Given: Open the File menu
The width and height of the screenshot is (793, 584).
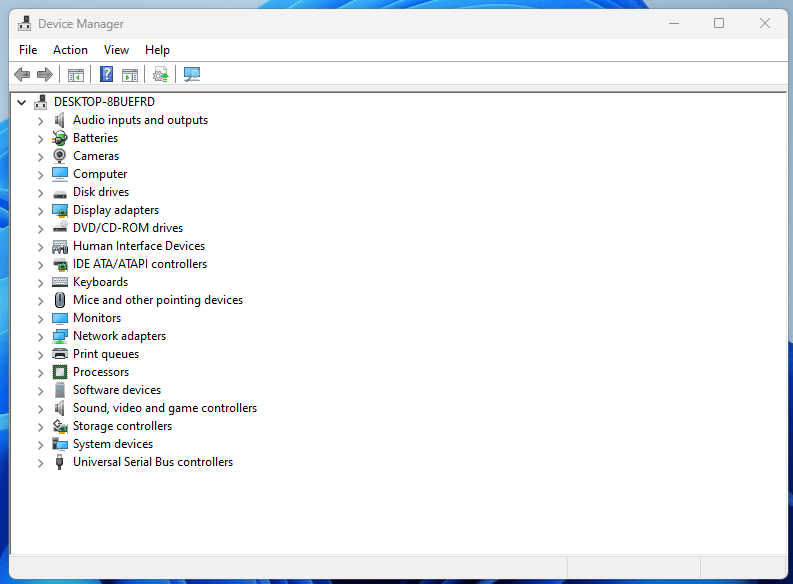Looking at the screenshot, I should pos(28,50).
